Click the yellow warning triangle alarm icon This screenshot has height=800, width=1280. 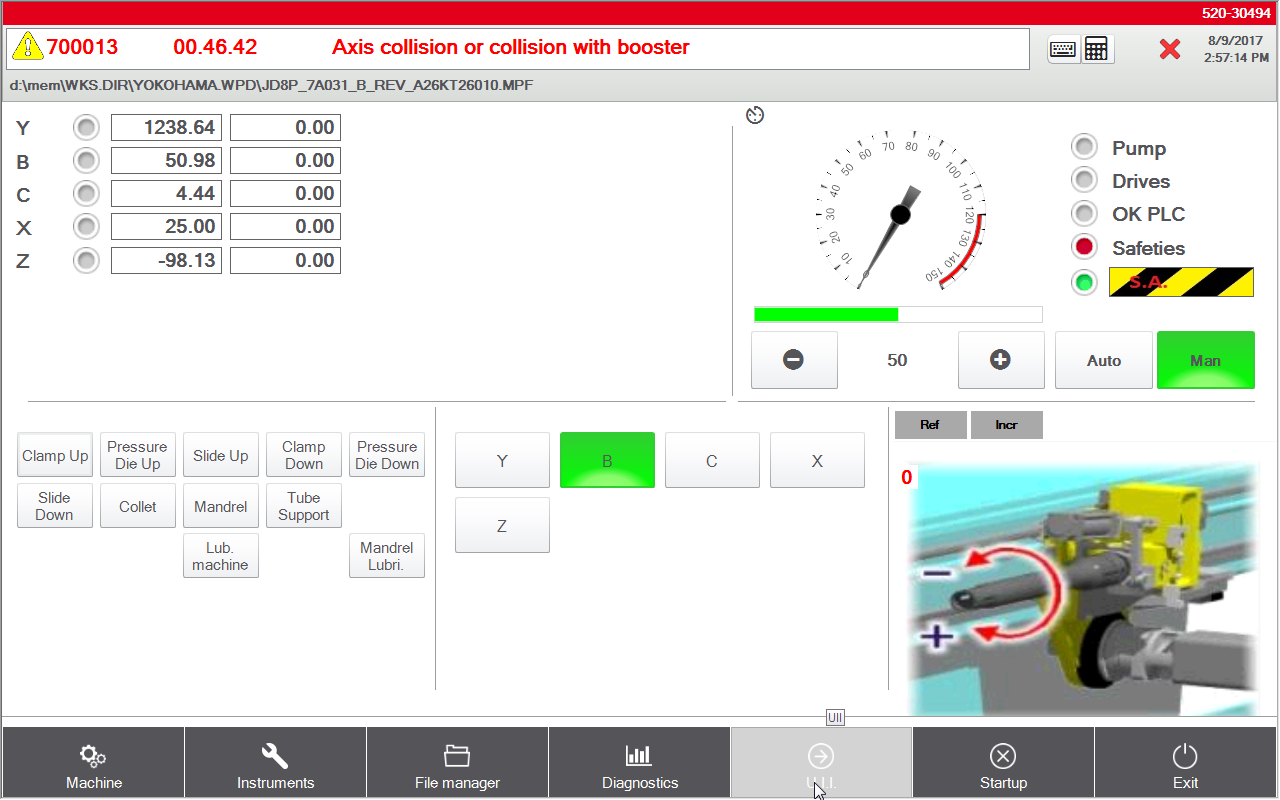coord(28,47)
